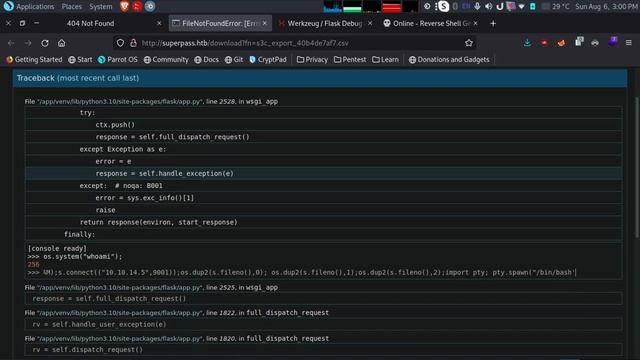The image size is (640, 360).
Task: Close the FileNotFoundError tab
Action: pos(264,23)
